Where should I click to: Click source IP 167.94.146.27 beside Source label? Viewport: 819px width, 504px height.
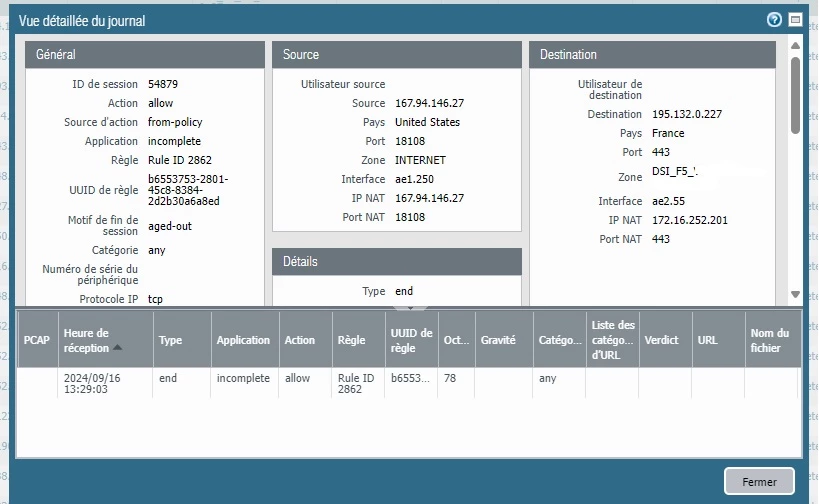coord(429,103)
